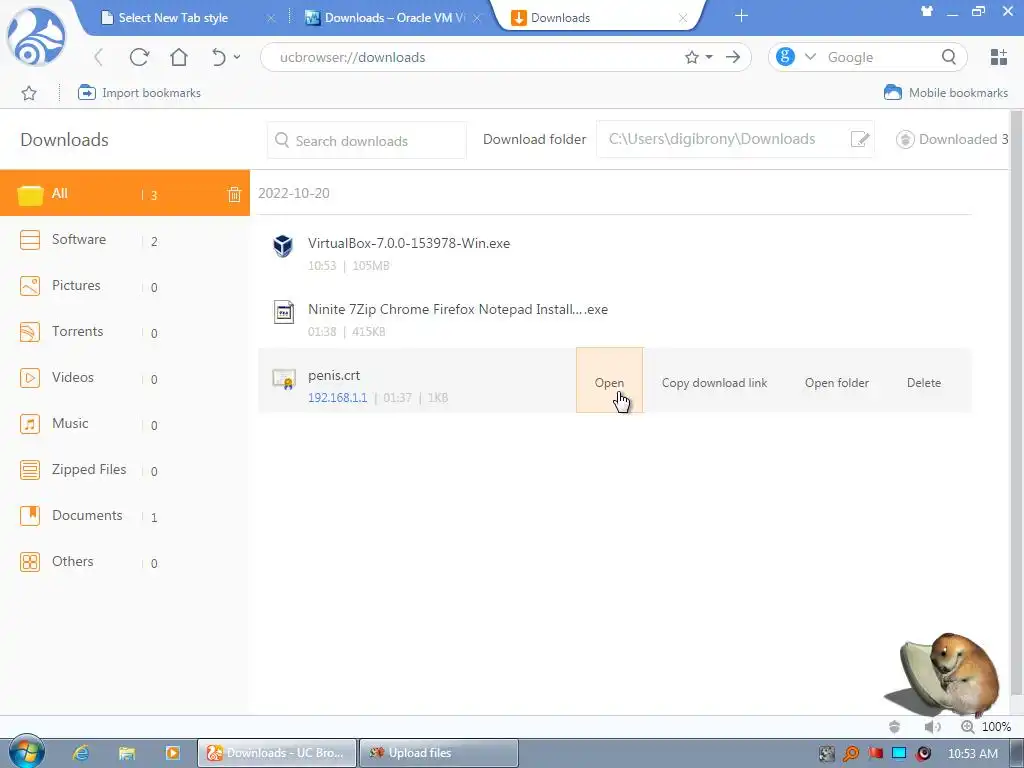Launch Internet Explorer from taskbar
Viewport: 1024px width, 768px height.
point(81,753)
